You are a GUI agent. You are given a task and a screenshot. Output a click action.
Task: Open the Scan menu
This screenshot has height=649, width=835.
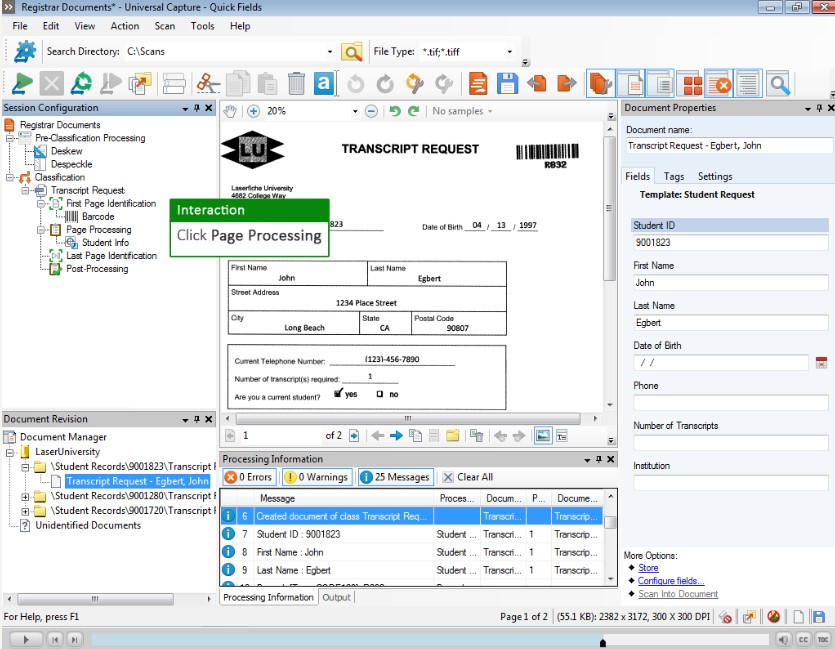pos(165,26)
